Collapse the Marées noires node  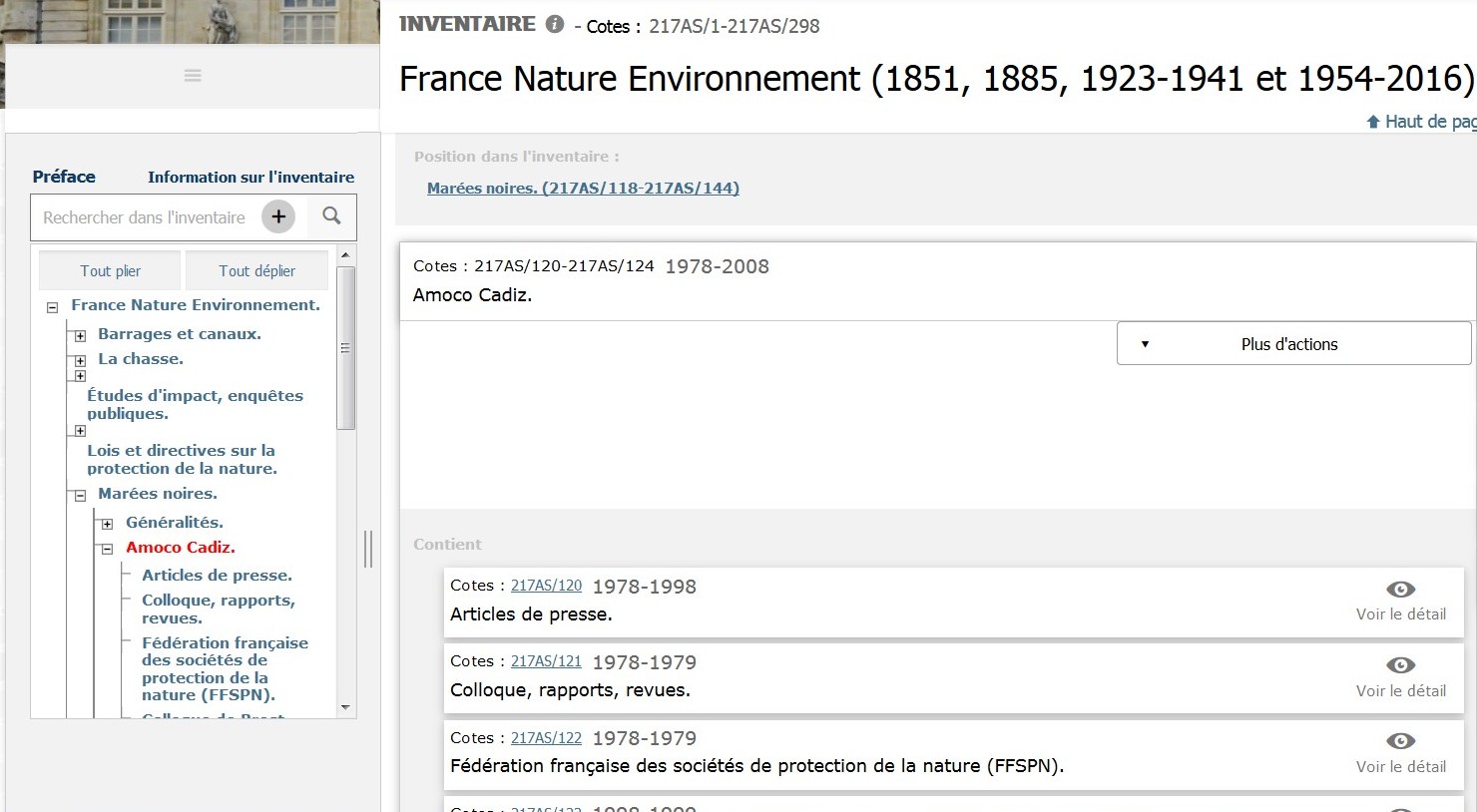(x=80, y=495)
